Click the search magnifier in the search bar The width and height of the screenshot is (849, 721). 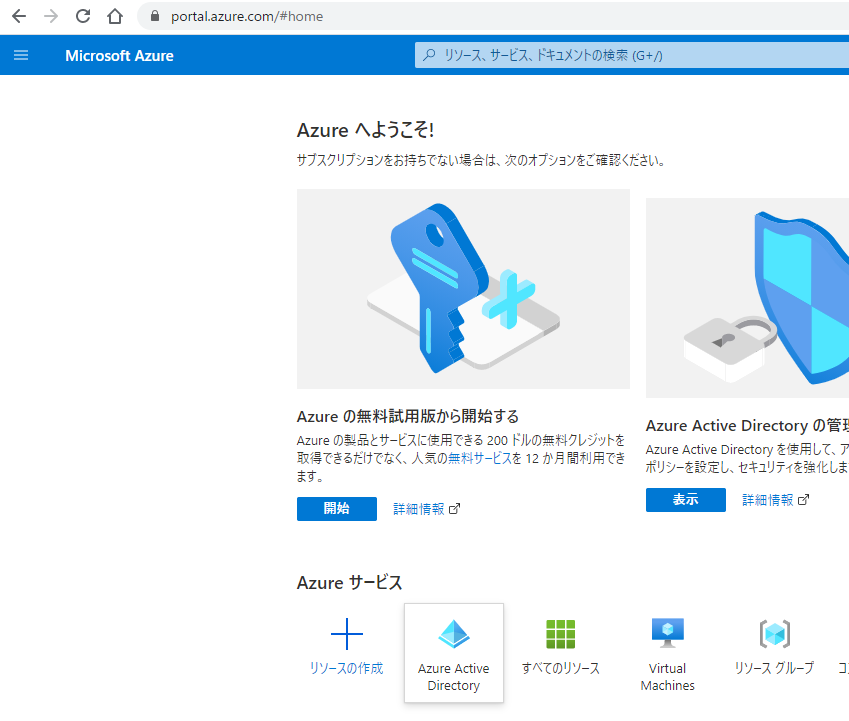point(428,55)
